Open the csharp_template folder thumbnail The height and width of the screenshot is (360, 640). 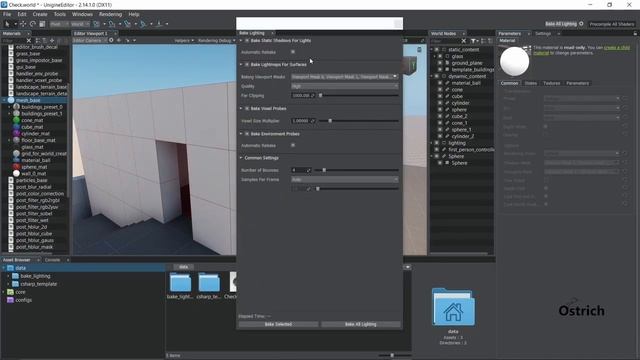[x=209, y=282]
